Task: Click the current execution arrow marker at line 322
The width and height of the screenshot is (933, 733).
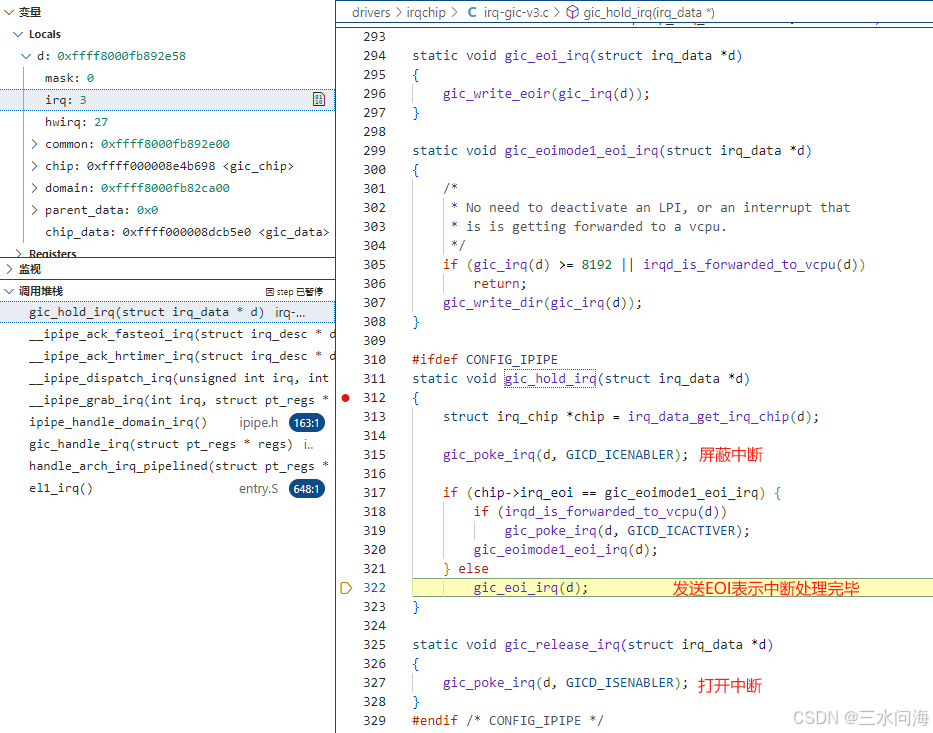Action: click(x=346, y=588)
